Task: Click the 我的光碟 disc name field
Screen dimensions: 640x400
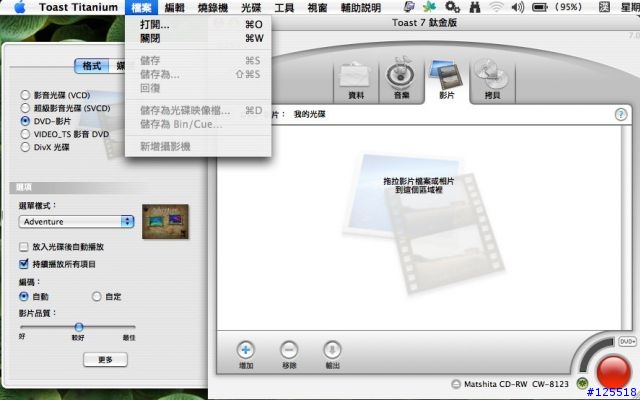Action: tap(309, 114)
